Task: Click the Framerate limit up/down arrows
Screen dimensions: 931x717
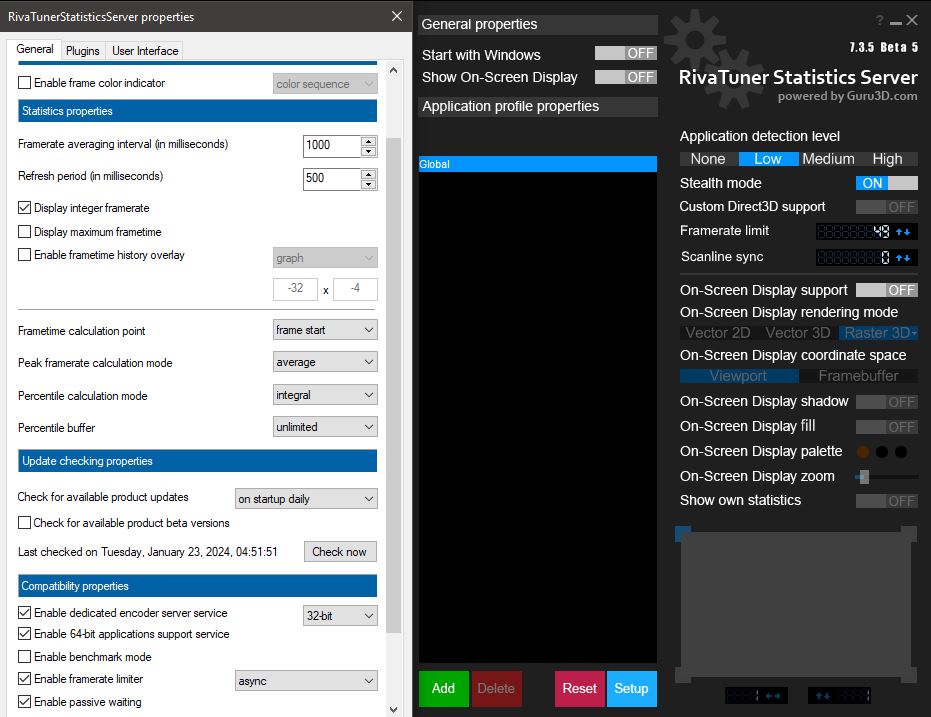Action: pos(903,231)
